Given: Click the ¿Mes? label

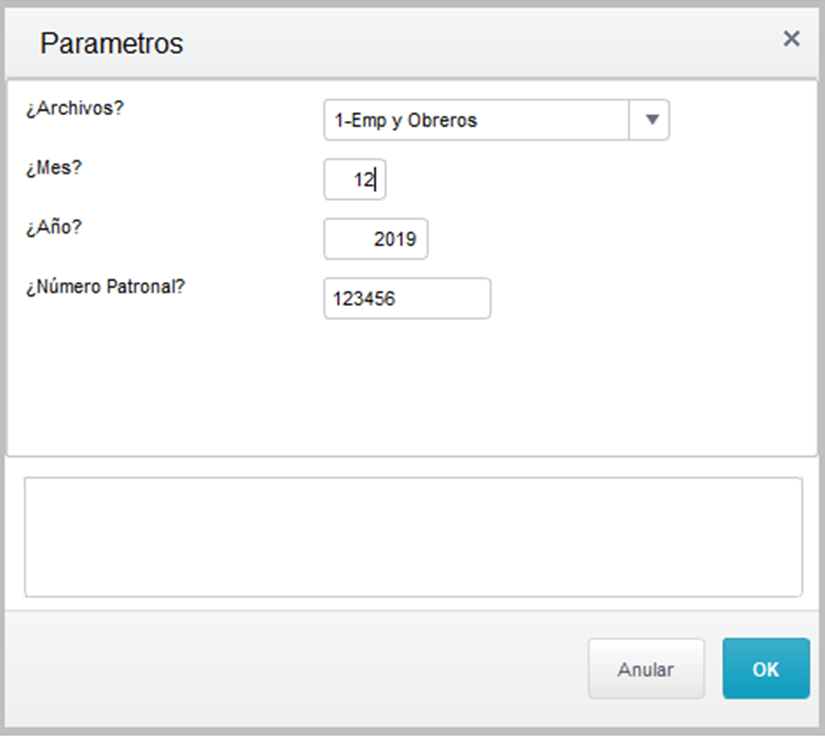Looking at the screenshot, I should (54, 167).
